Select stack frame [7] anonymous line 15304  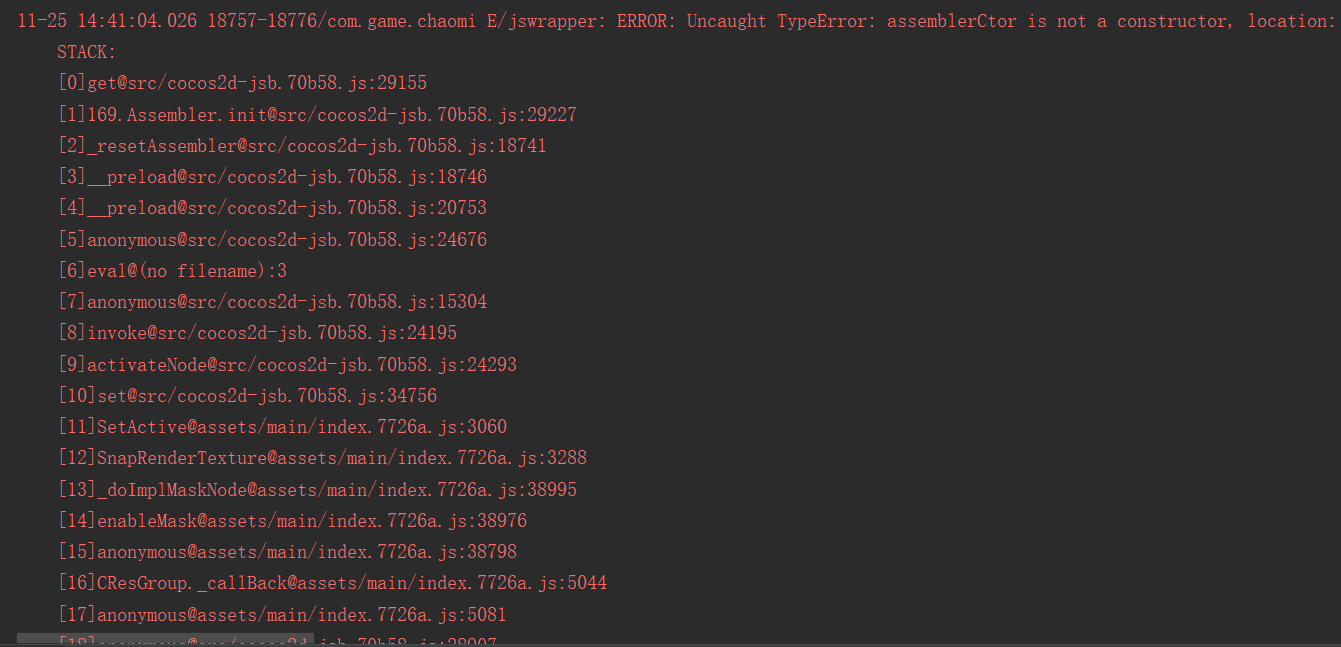tap(272, 302)
